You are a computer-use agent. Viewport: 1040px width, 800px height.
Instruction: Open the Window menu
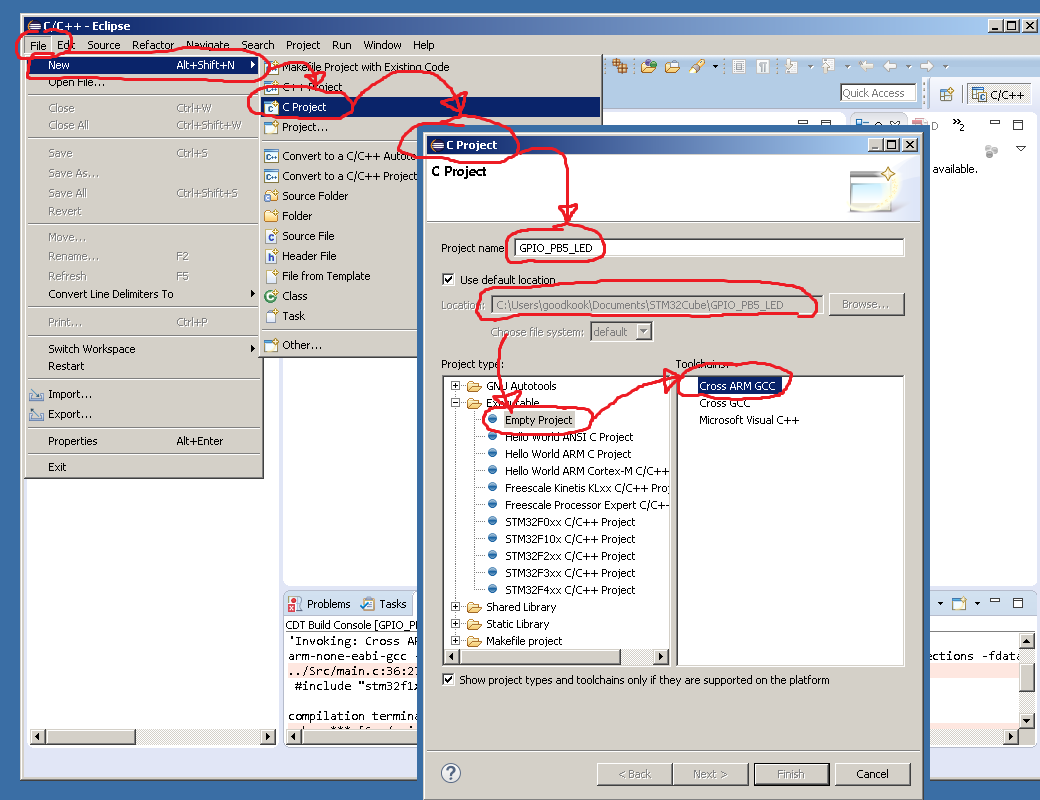point(382,45)
